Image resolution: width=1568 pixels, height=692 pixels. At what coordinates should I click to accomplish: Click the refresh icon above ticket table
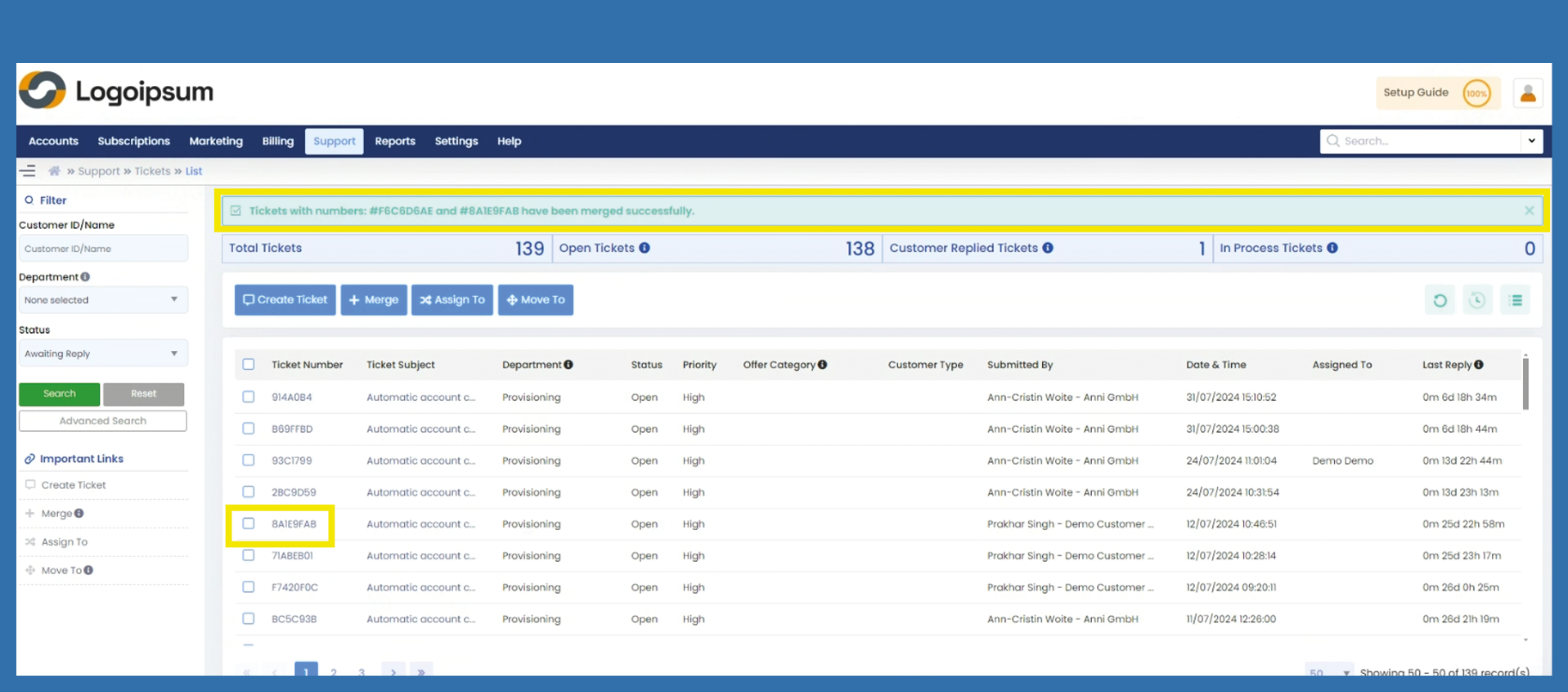coord(1440,300)
